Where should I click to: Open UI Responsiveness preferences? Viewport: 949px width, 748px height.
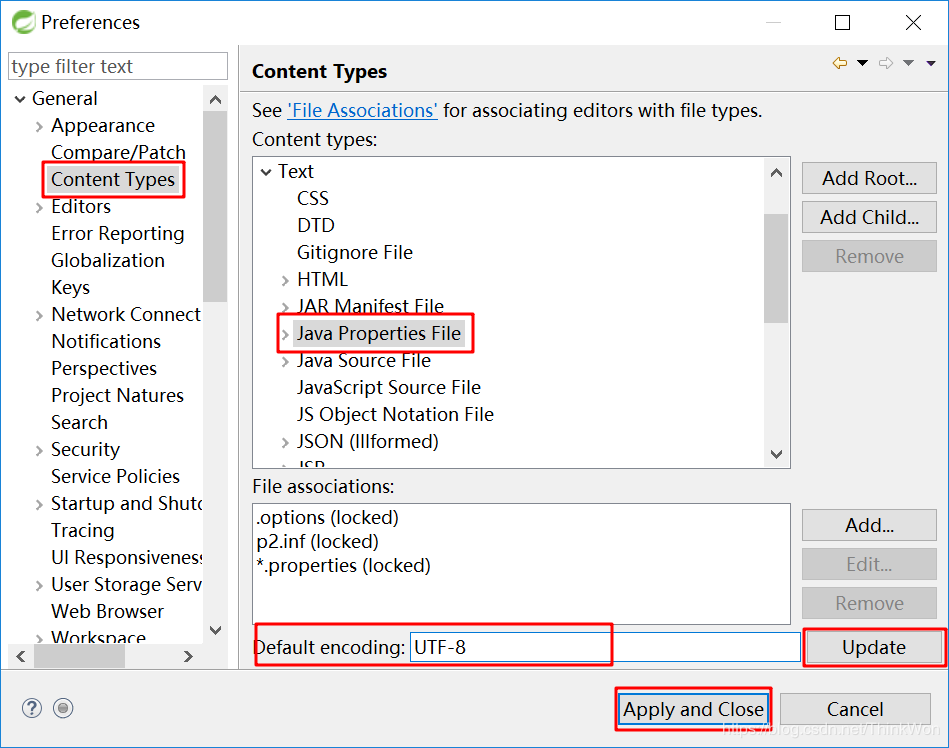[126, 557]
